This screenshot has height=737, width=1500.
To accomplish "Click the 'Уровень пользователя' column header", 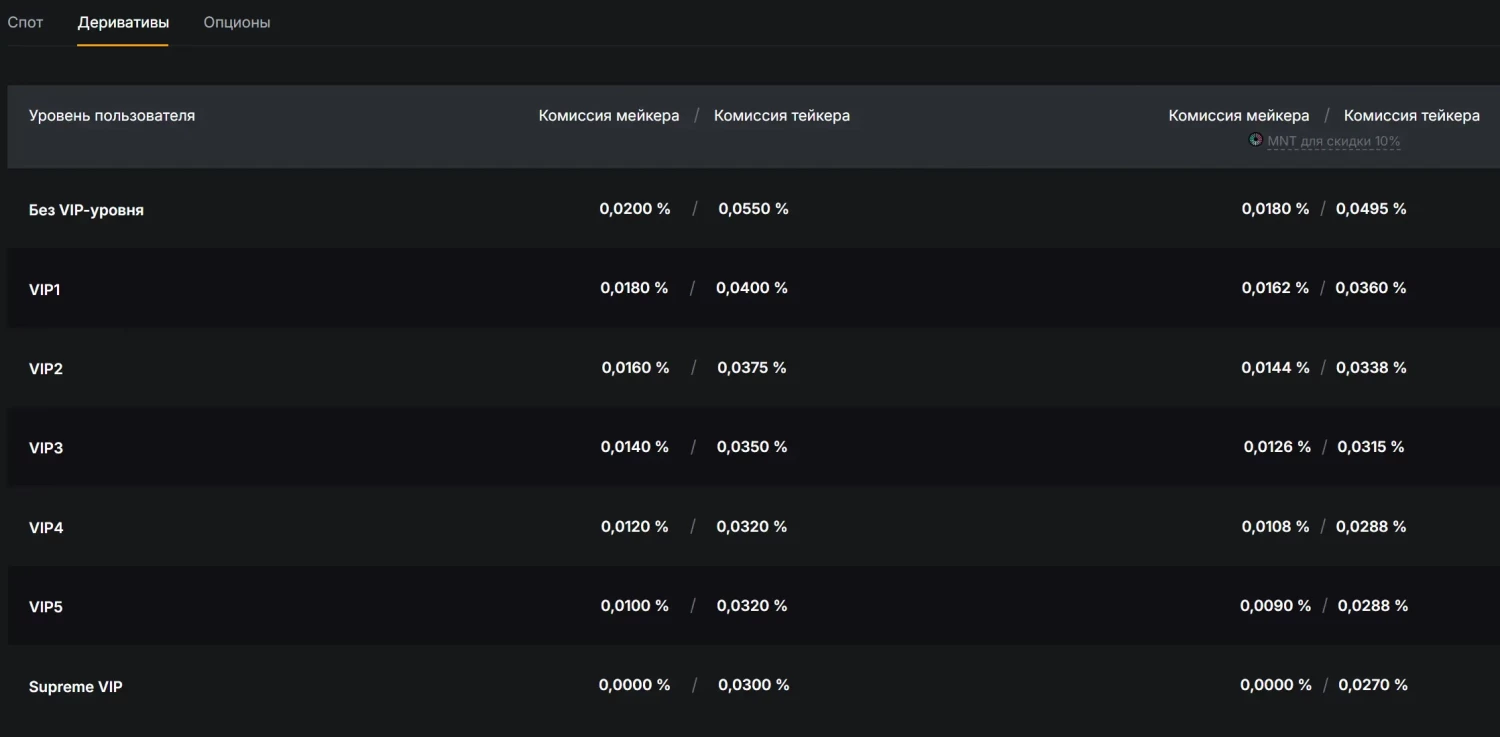I will pyautogui.click(x=112, y=115).
